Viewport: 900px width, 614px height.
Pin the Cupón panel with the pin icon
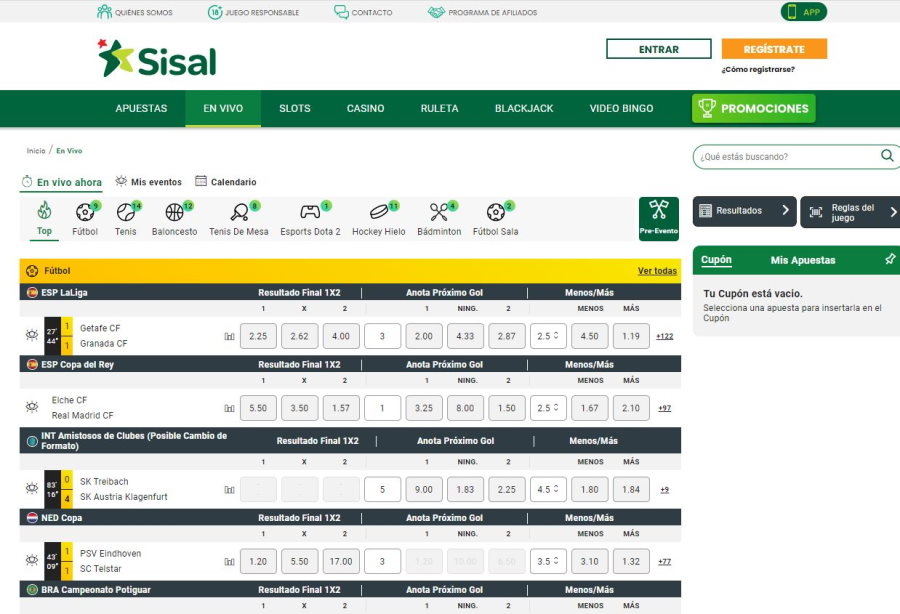890,259
